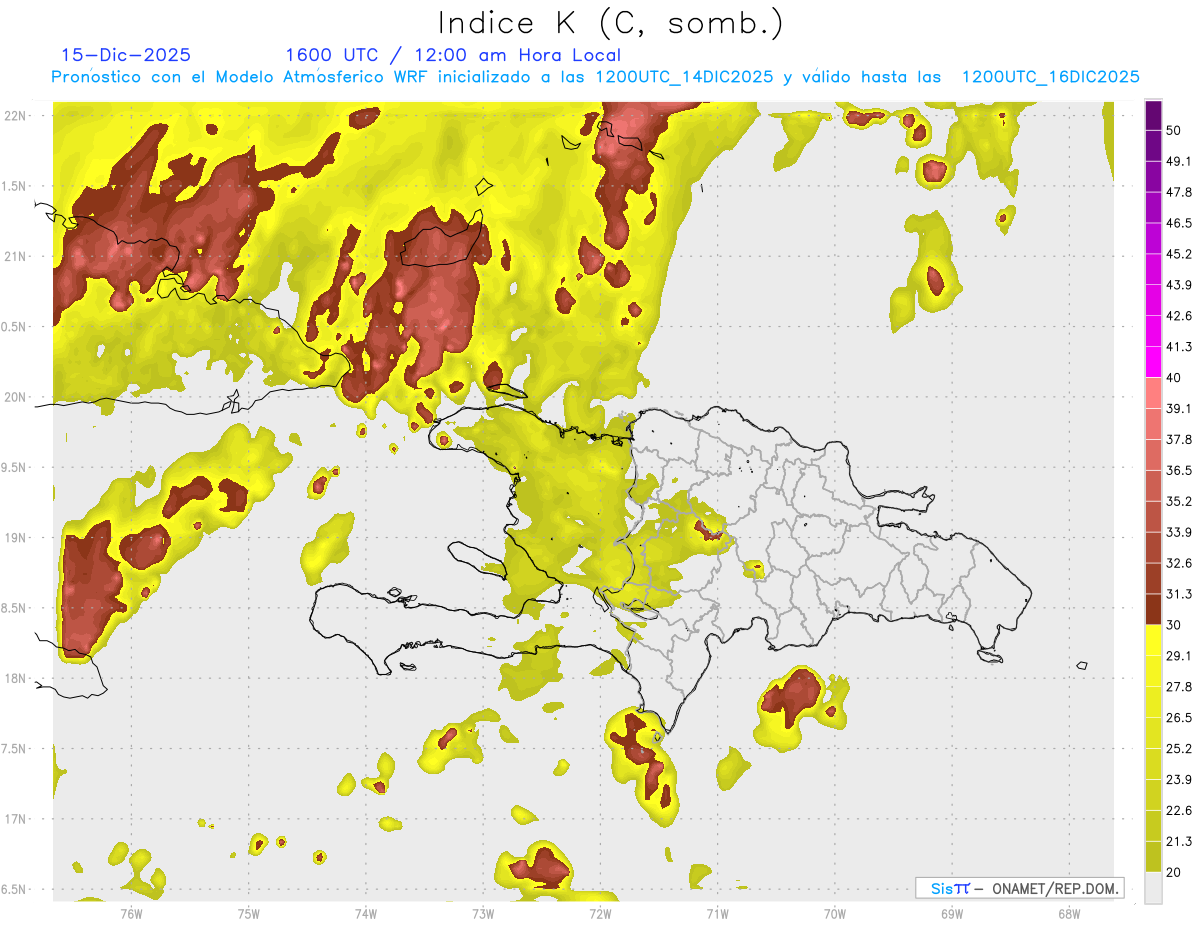Pick the color band between 49.1 and 50
Image resolution: width=1200 pixels, height=927 pixels.
1153,145
